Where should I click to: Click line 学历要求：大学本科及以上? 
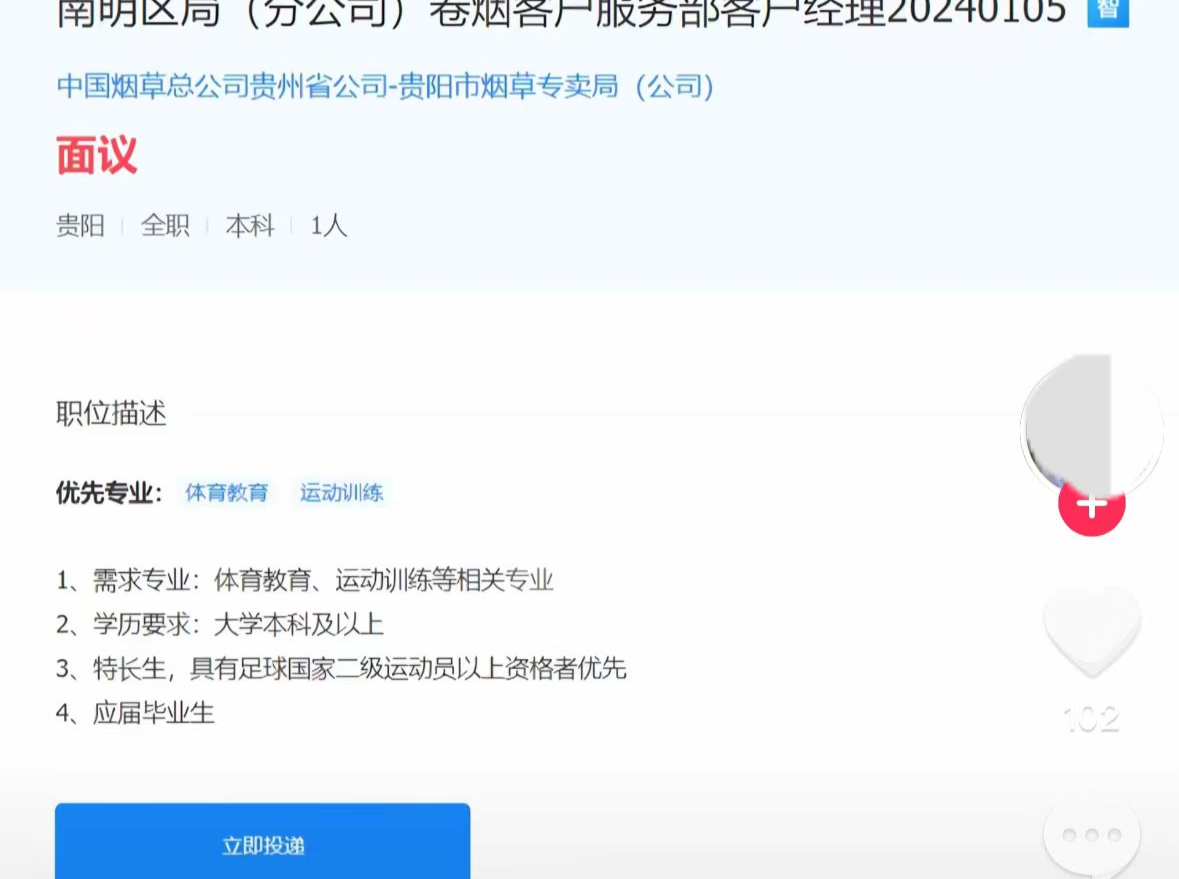point(220,625)
